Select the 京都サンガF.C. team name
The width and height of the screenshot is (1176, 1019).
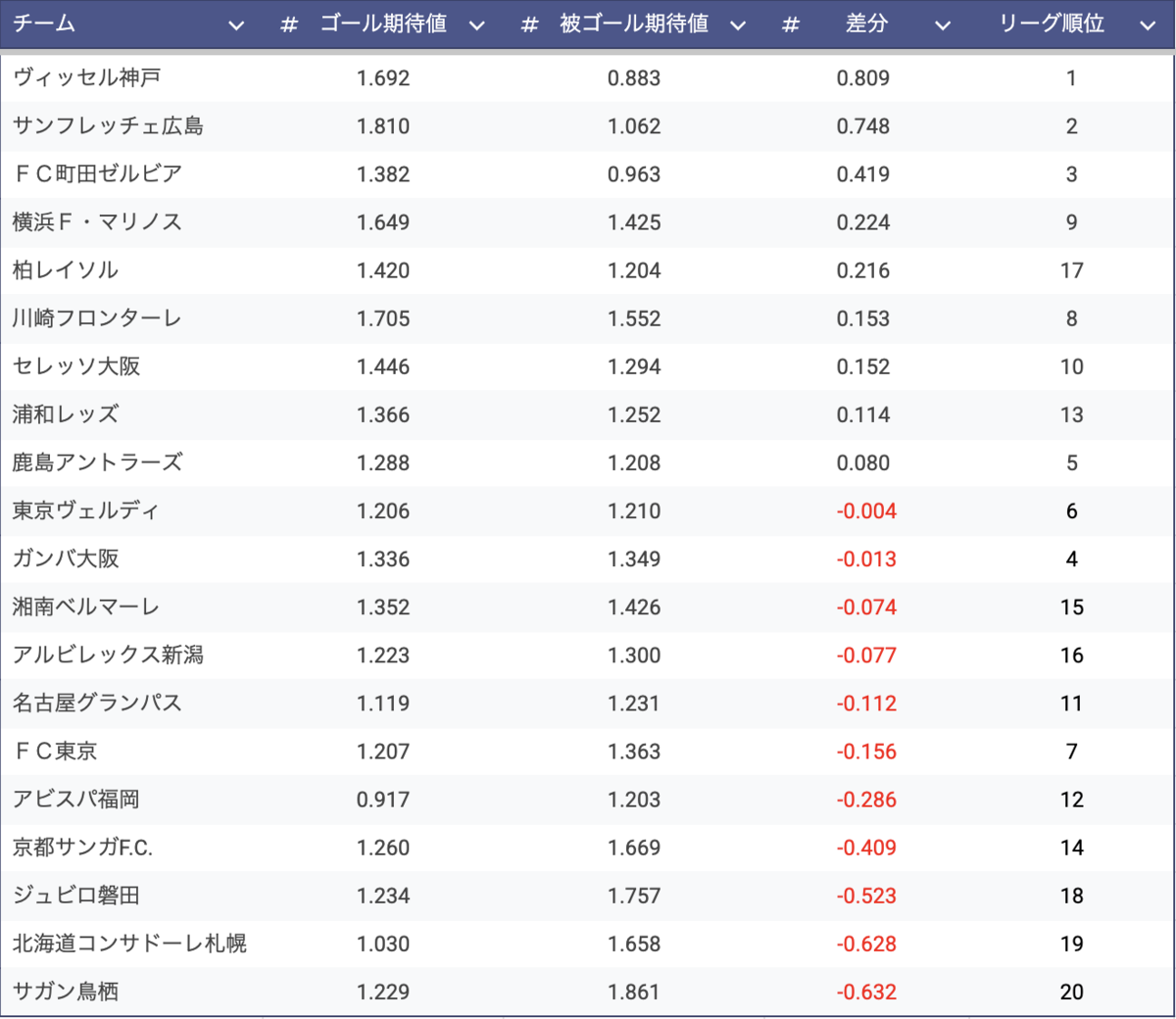[x=82, y=847]
